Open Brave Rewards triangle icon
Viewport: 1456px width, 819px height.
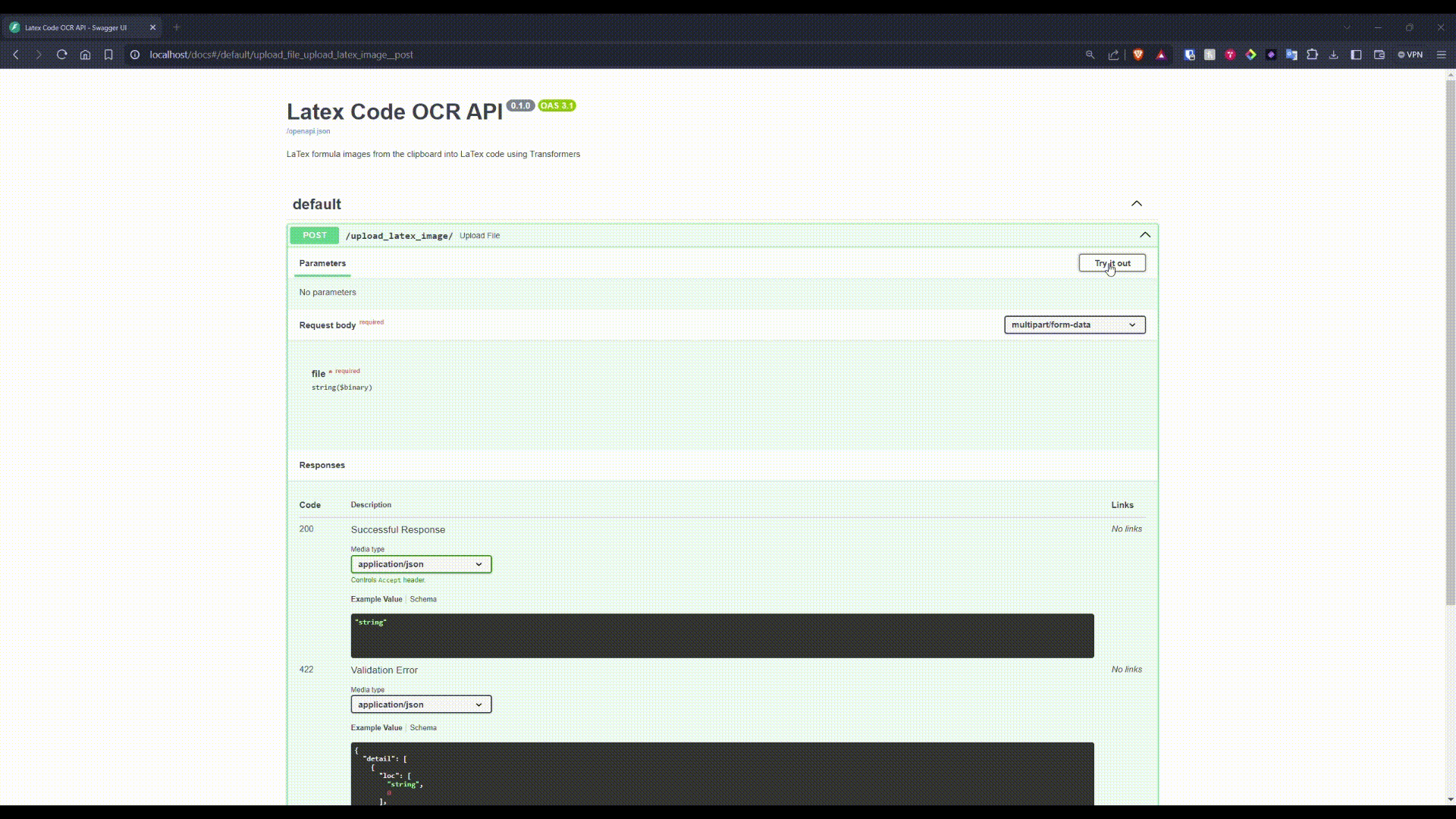[1161, 55]
